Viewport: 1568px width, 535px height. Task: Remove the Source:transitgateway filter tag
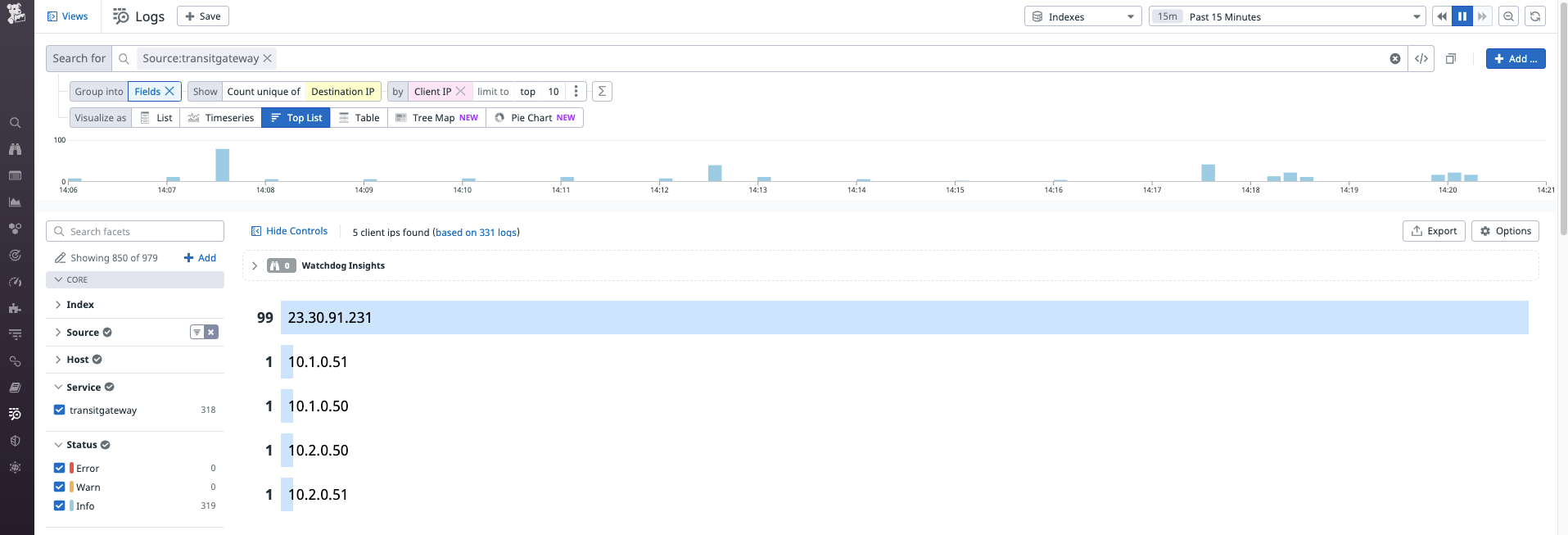coord(268,58)
